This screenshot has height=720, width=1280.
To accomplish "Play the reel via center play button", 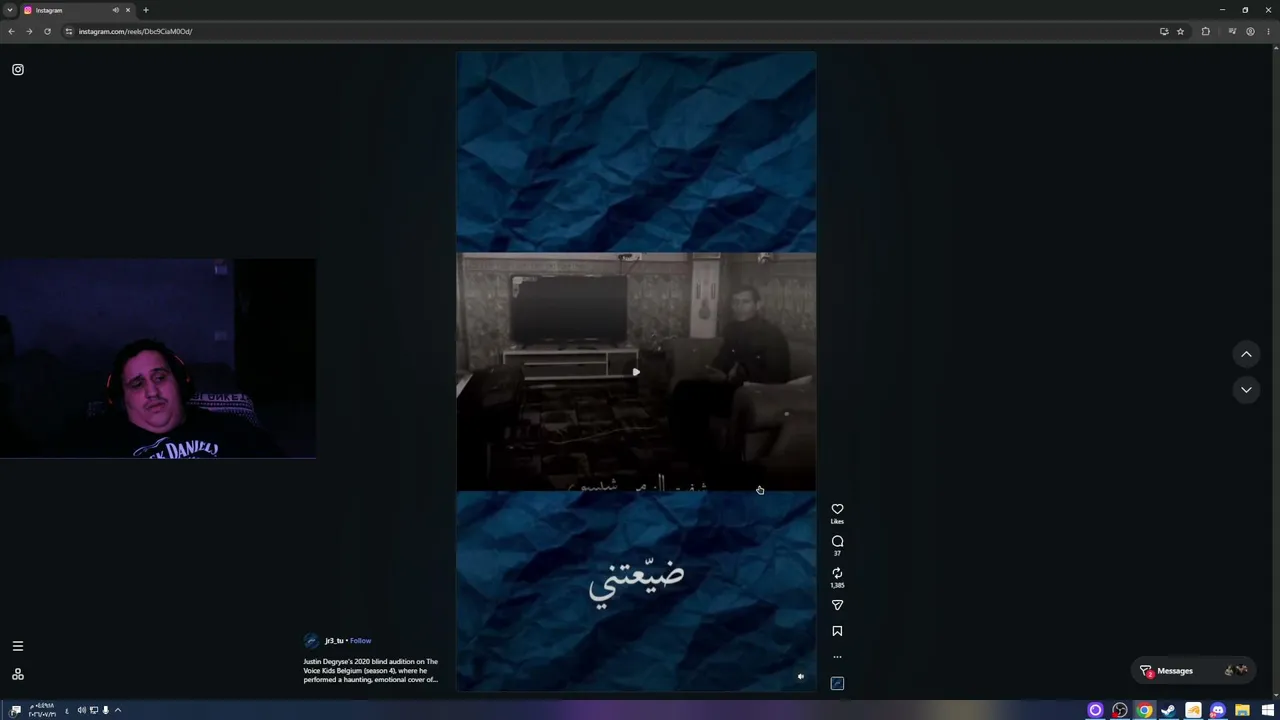I will tap(636, 372).
